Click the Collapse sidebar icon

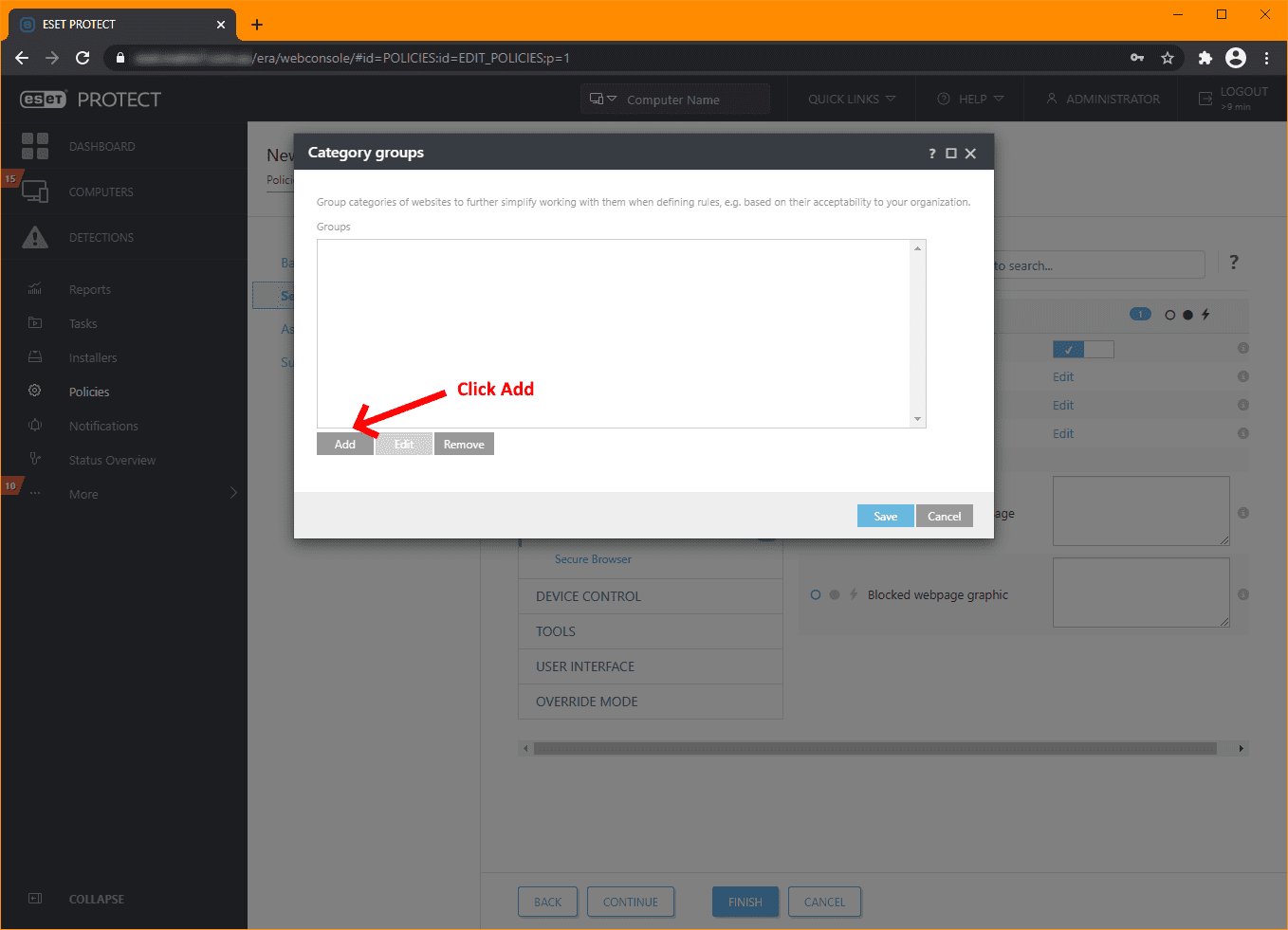point(35,899)
